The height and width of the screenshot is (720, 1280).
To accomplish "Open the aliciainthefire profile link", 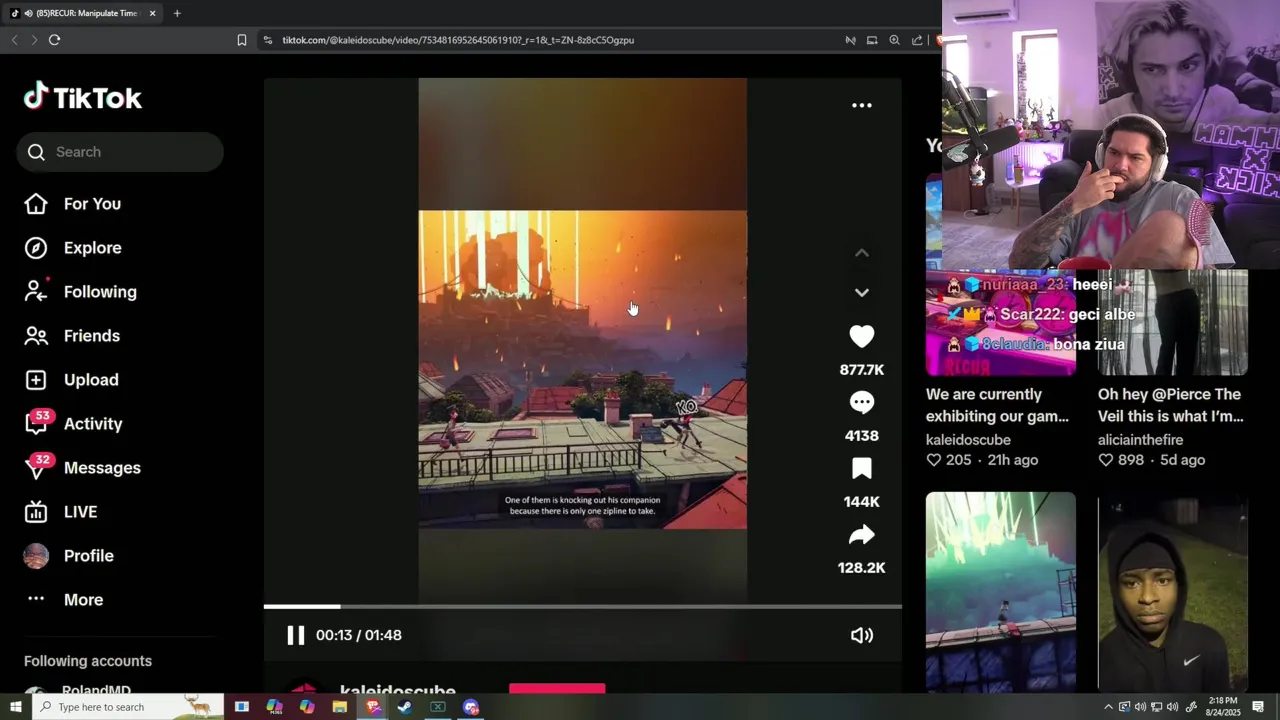I will [x=1140, y=440].
